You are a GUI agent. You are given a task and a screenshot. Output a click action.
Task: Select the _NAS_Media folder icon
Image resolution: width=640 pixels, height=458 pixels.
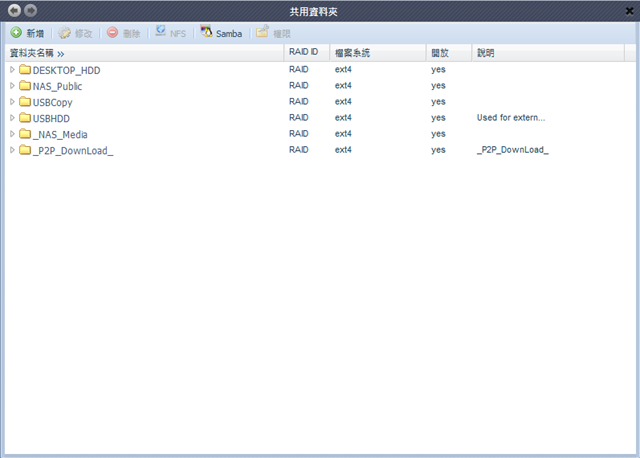coord(25,133)
